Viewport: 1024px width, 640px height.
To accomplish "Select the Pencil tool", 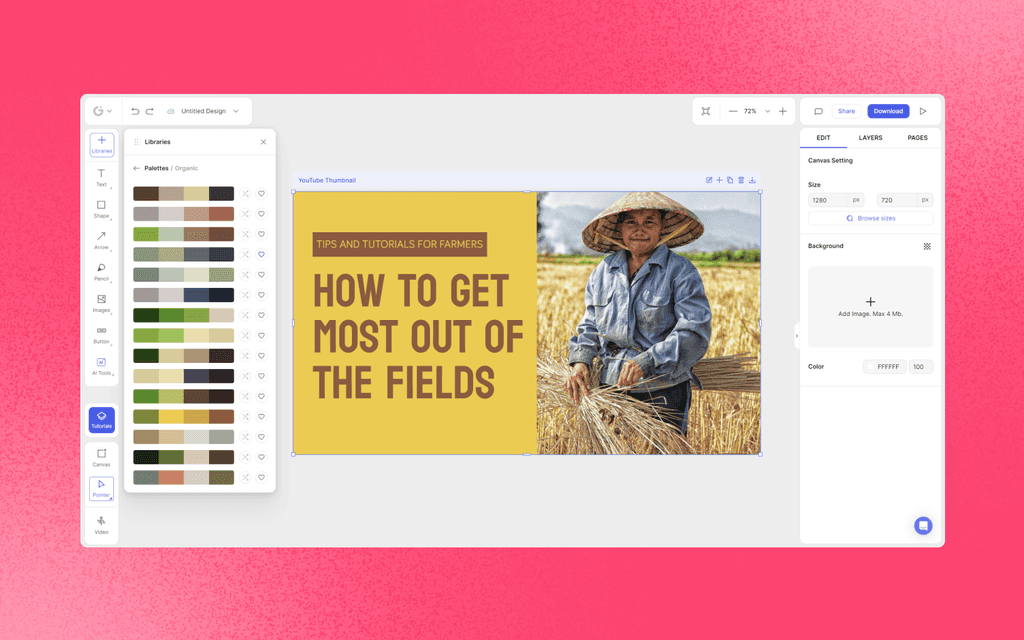I will click(101, 273).
